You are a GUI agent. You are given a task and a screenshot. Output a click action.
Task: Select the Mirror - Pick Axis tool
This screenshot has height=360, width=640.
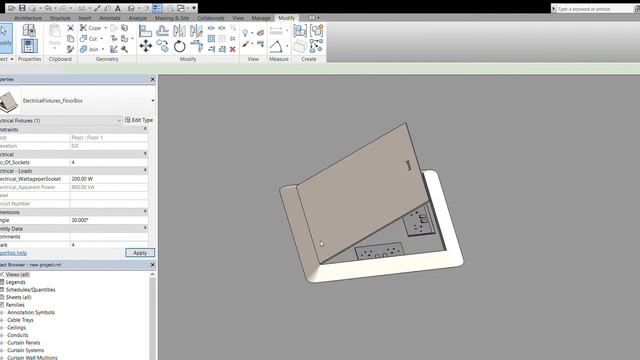pyautogui.click(x=180, y=31)
